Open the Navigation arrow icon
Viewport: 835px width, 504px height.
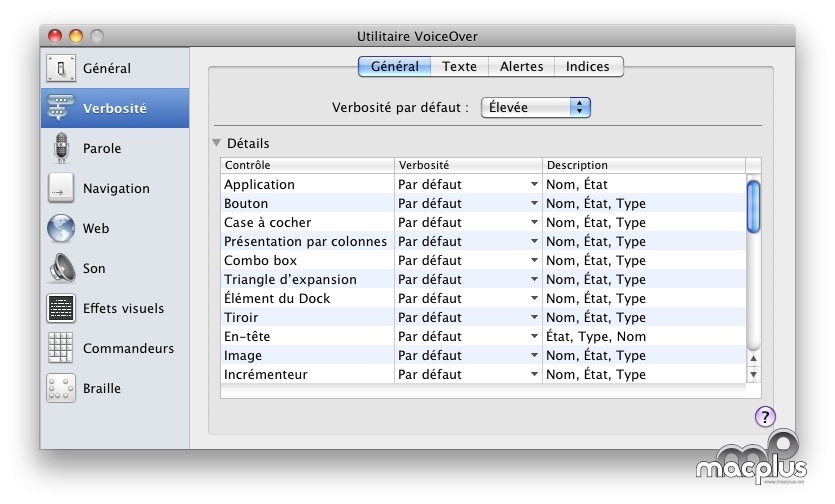61,188
